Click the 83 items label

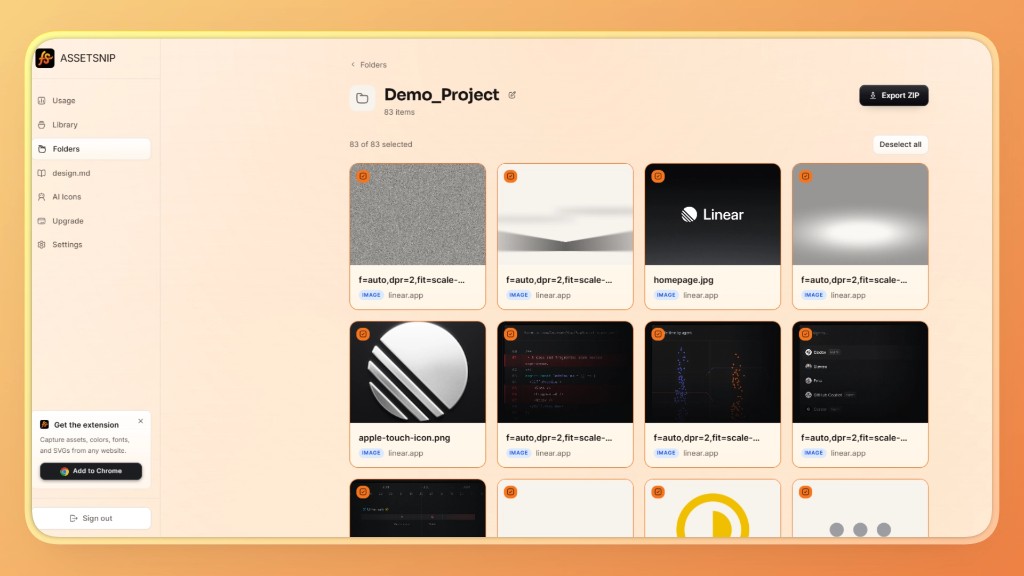(x=399, y=112)
